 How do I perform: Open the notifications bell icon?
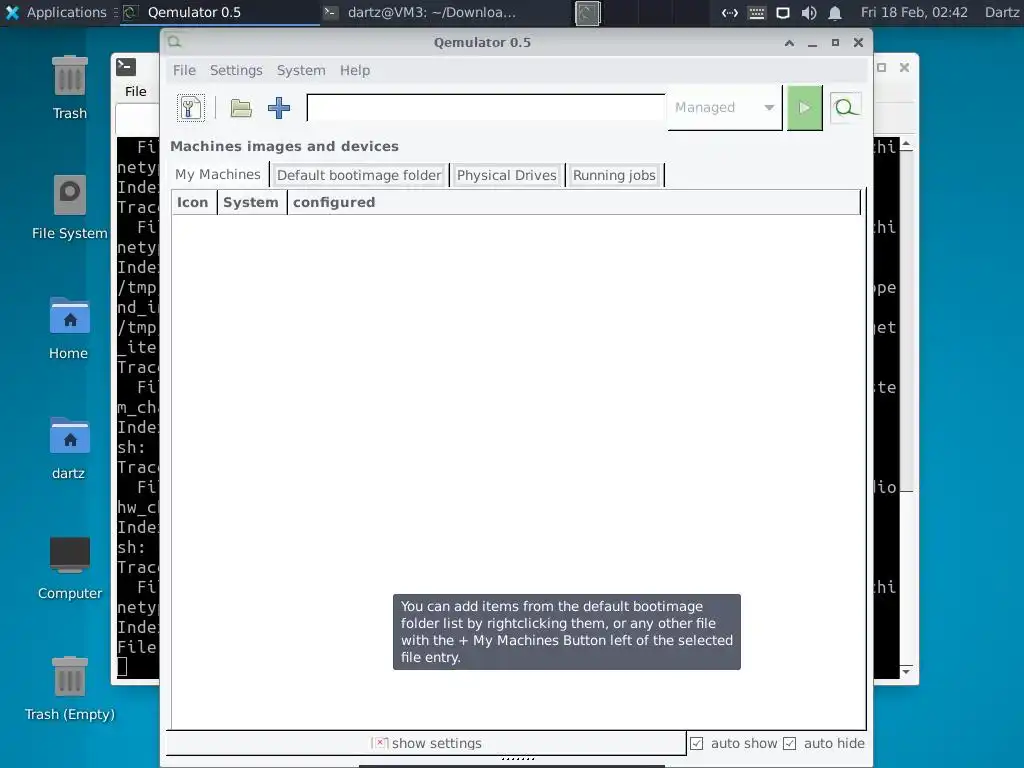[835, 13]
